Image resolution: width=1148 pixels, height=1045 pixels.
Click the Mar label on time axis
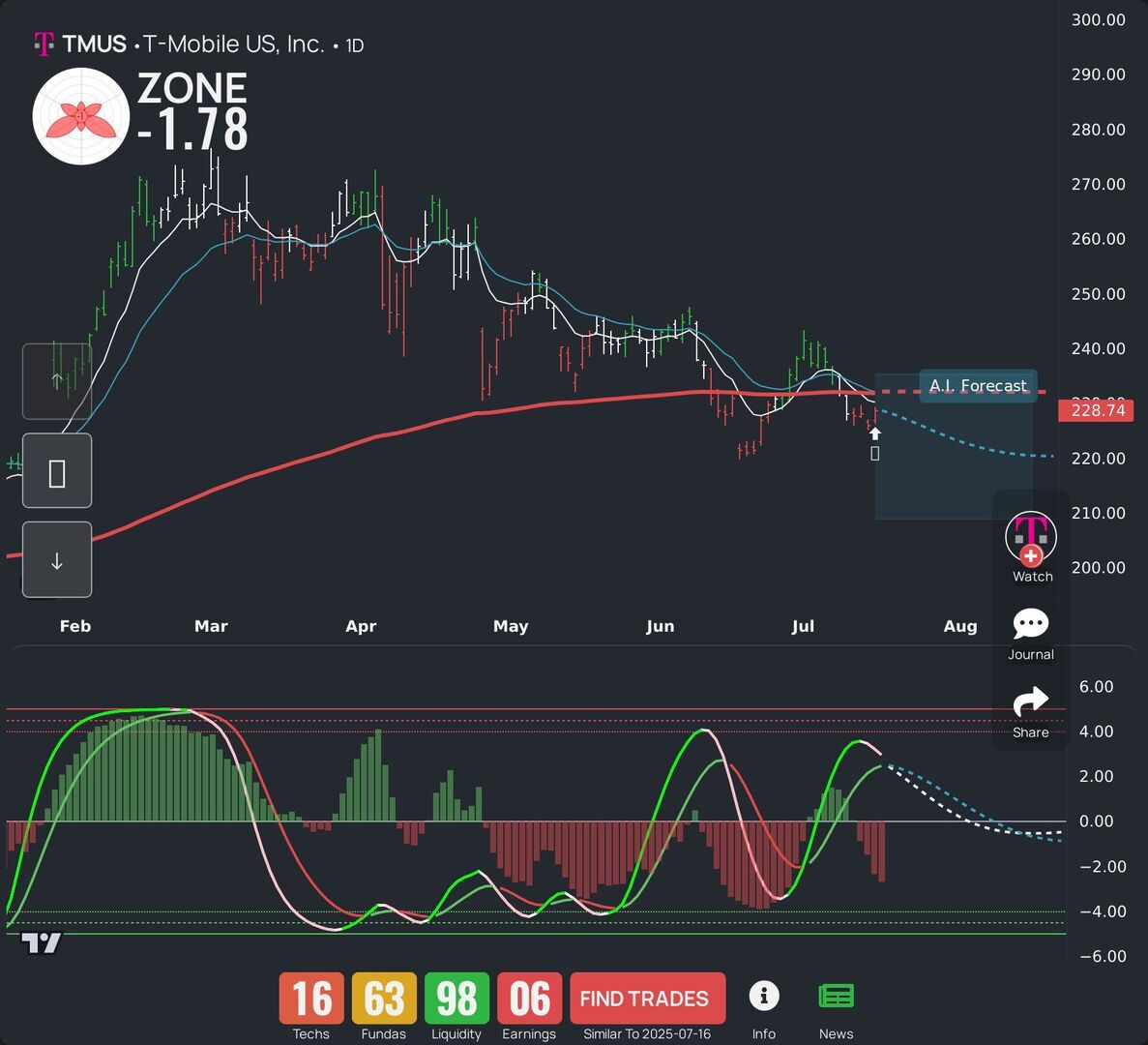[x=211, y=626]
